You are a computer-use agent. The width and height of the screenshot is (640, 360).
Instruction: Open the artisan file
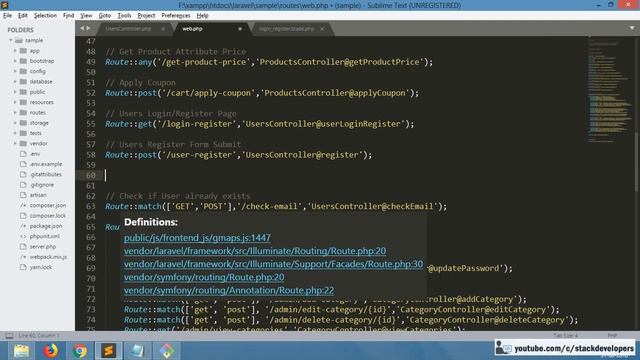tap(38, 195)
